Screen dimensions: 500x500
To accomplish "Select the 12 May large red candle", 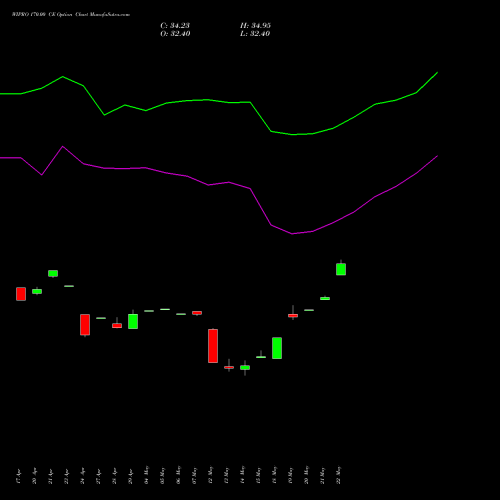I will pyautogui.click(x=213, y=346).
